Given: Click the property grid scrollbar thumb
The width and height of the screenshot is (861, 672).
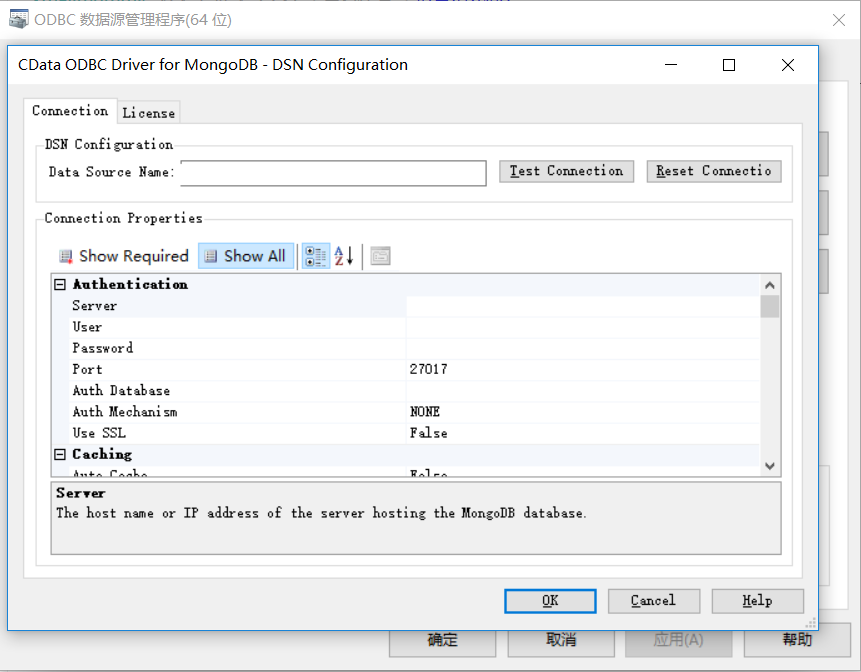Looking at the screenshot, I should click(770, 306).
